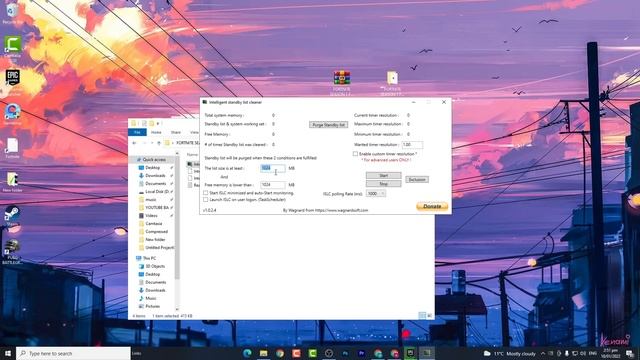640x360 pixels.
Task: Click the taskbar clock and date
Action: pyautogui.click(x=611, y=353)
